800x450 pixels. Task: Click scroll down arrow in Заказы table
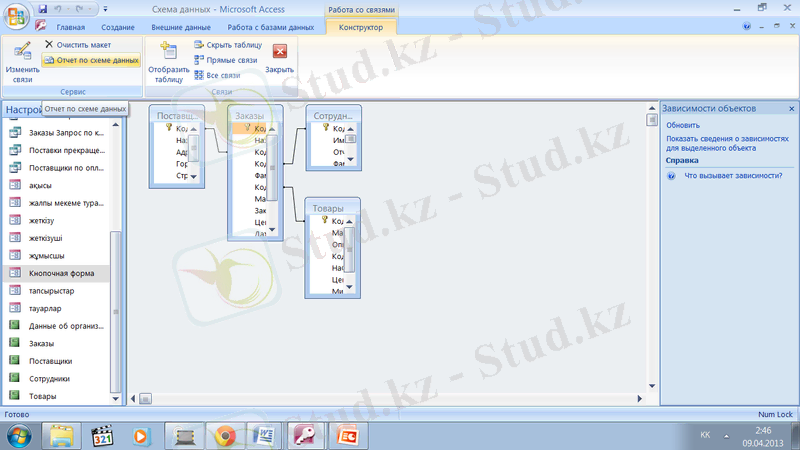tap(272, 230)
